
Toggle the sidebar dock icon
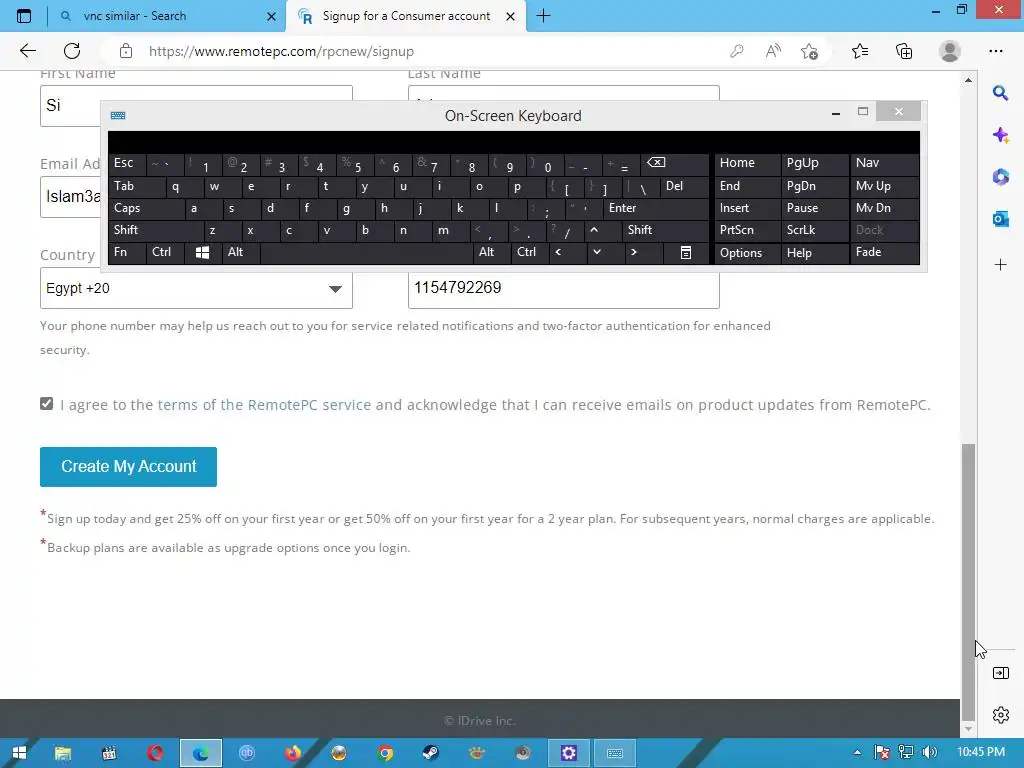pos(1000,673)
